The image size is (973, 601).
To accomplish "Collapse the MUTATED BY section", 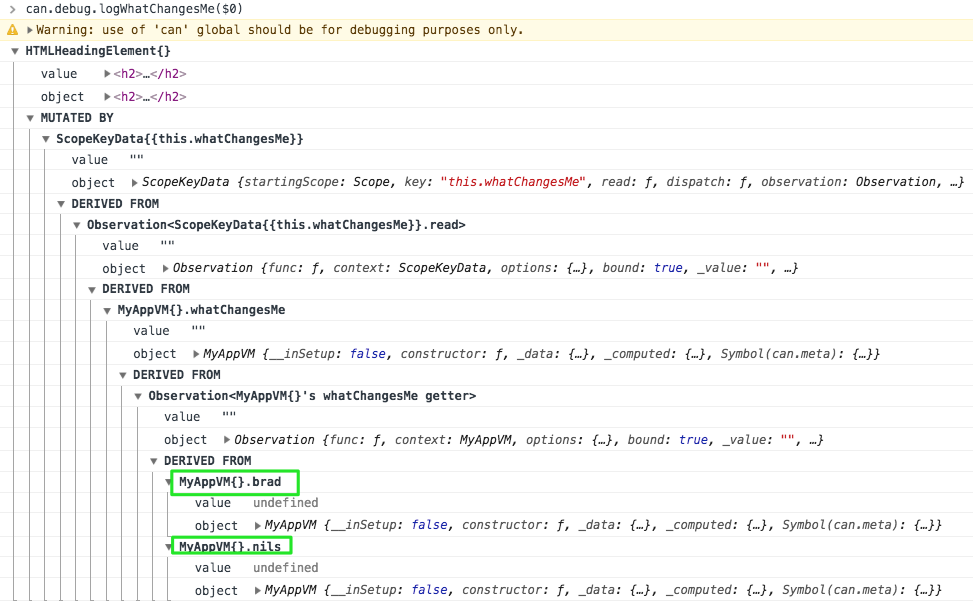I will [30, 118].
